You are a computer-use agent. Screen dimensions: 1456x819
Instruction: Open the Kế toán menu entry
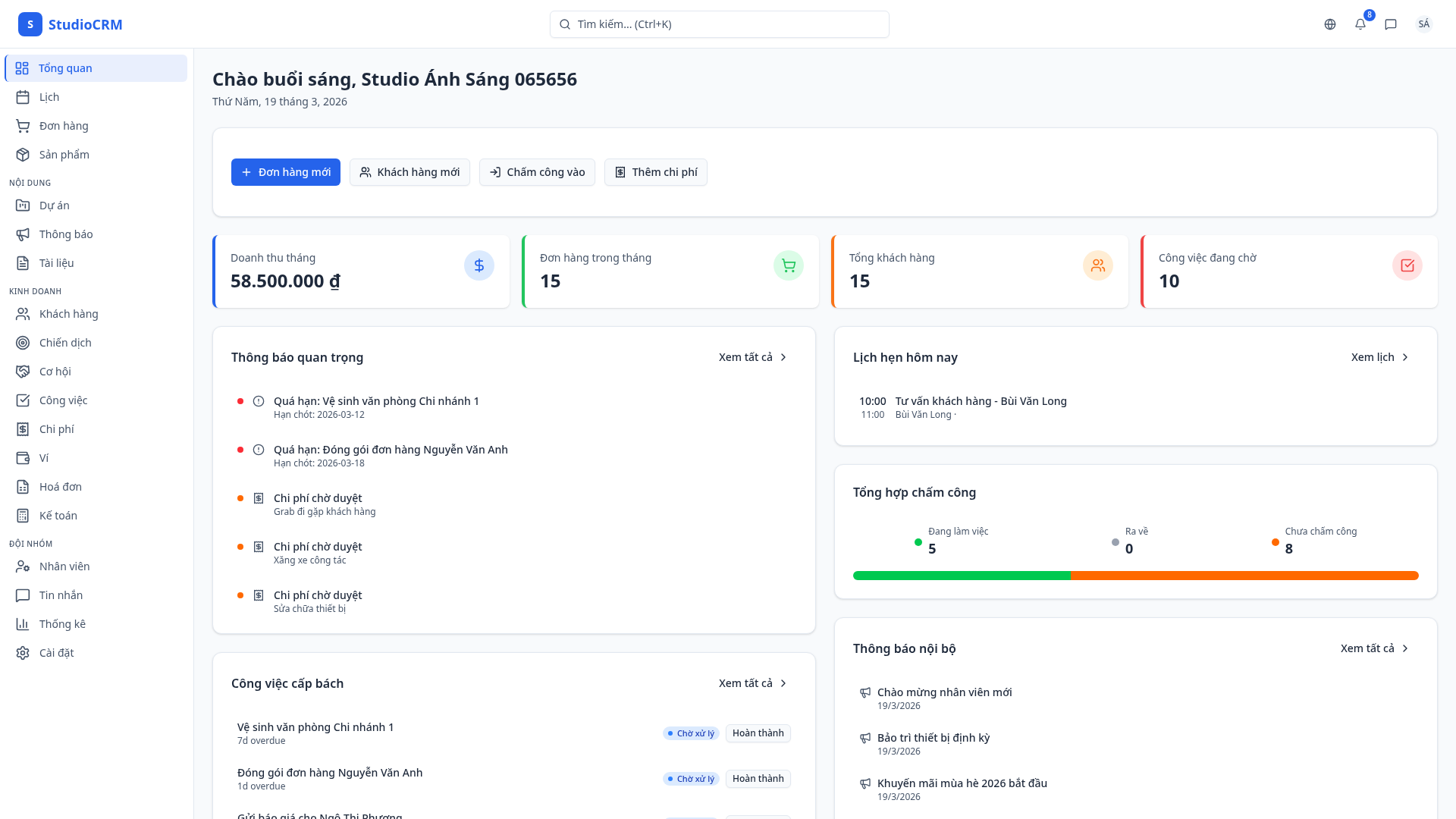[58, 515]
